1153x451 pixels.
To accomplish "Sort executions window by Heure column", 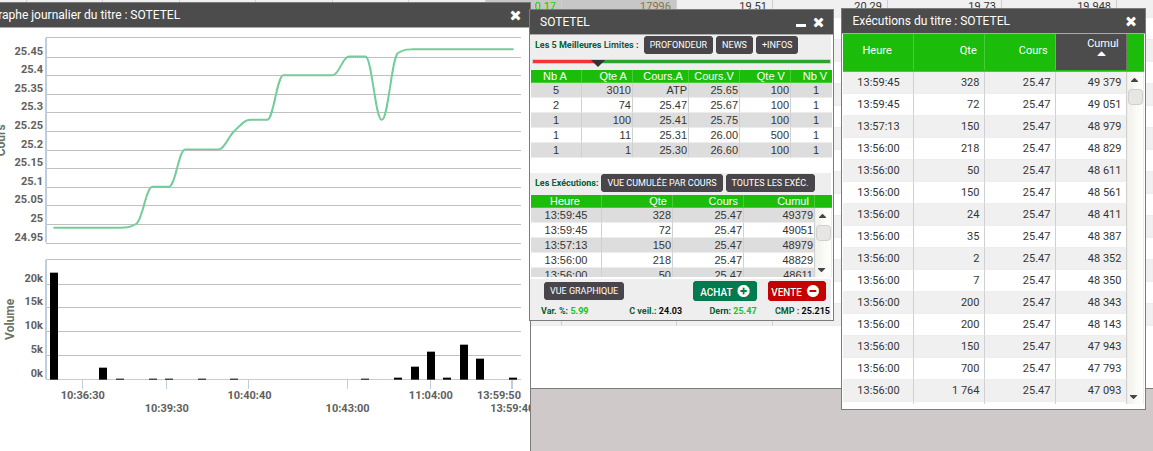I will point(877,51).
